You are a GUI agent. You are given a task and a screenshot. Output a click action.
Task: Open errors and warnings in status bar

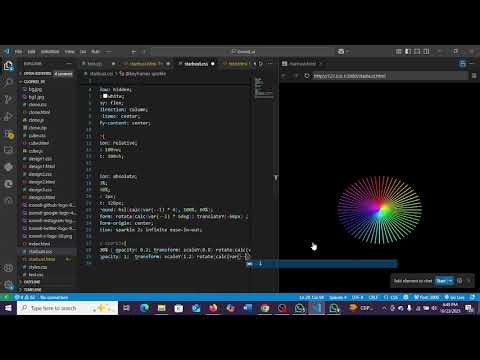tap(25, 297)
